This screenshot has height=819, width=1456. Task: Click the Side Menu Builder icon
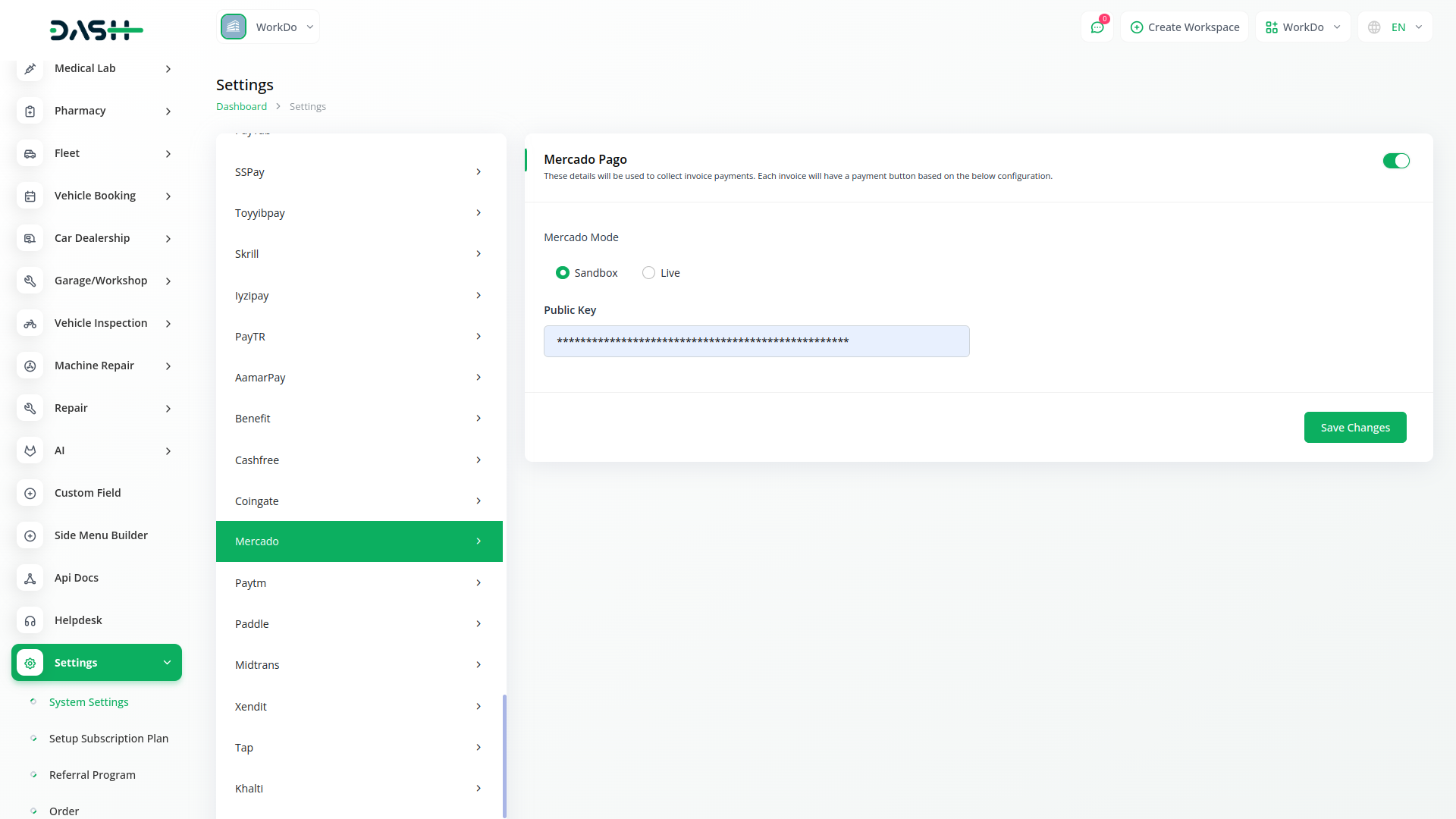click(x=30, y=535)
